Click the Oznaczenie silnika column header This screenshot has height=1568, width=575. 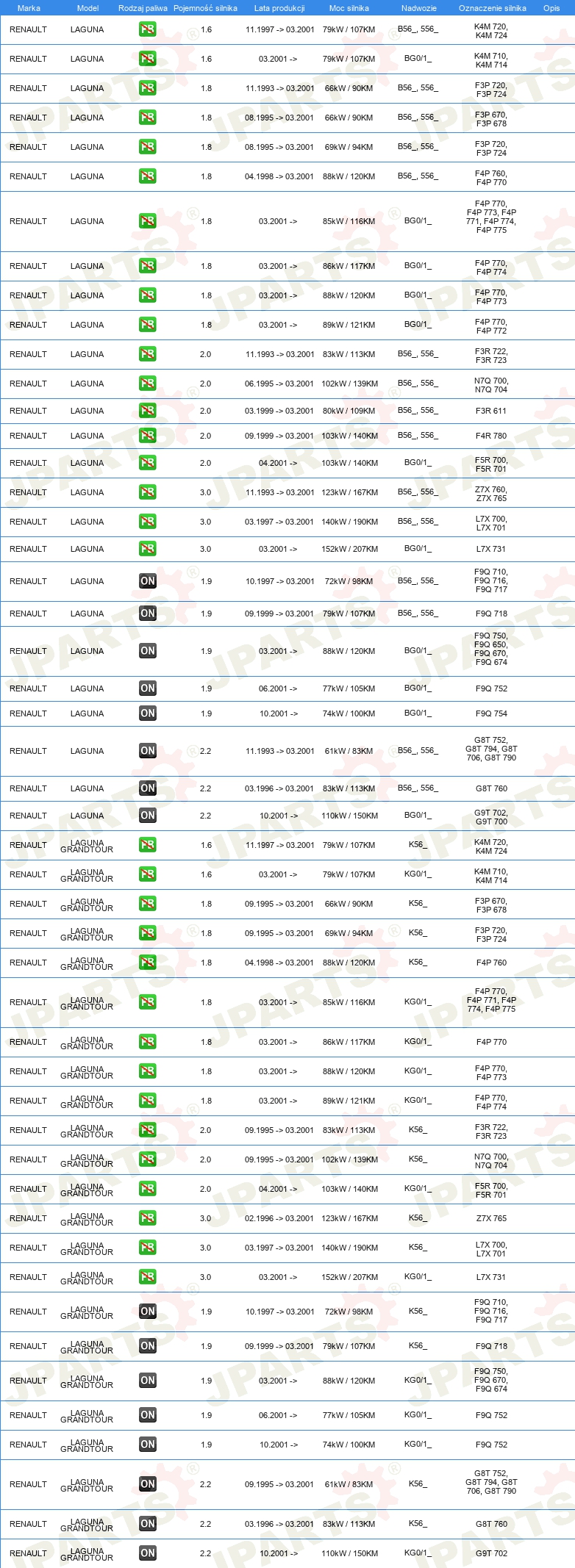[492, 8]
